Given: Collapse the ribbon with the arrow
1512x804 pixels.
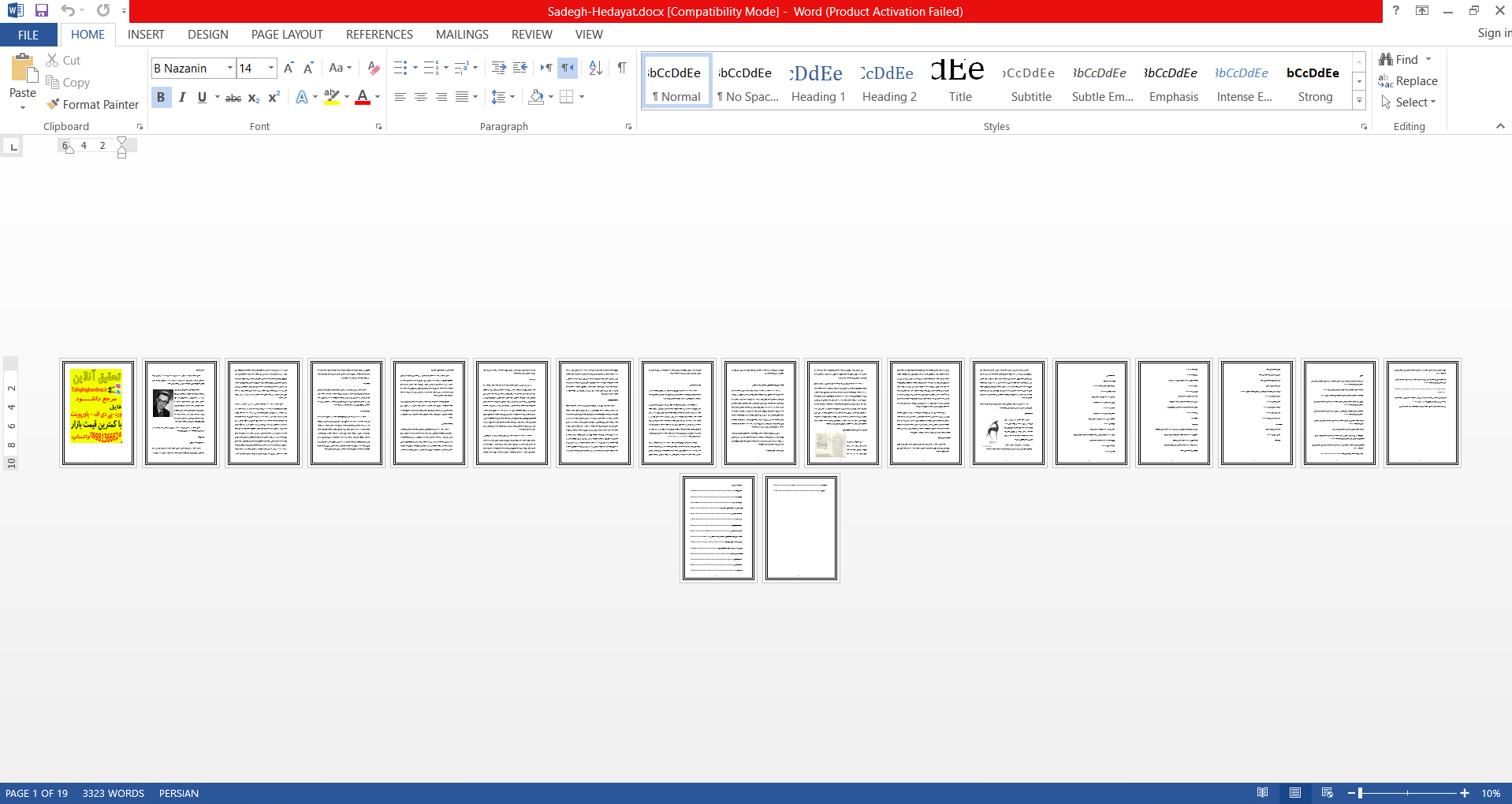Looking at the screenshot, I should pyautogui.click(x=1500, y=126).
